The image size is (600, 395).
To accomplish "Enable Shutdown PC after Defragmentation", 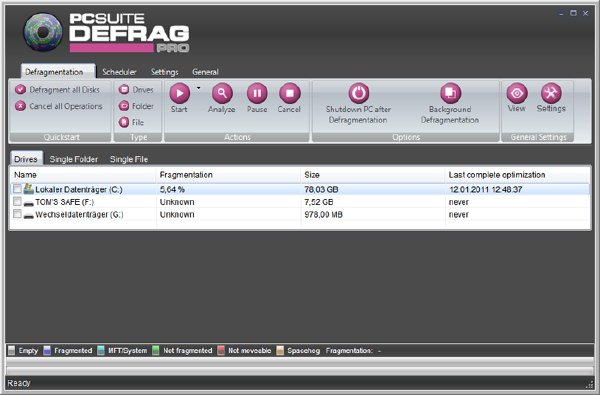I will click(x=359, y=93).
